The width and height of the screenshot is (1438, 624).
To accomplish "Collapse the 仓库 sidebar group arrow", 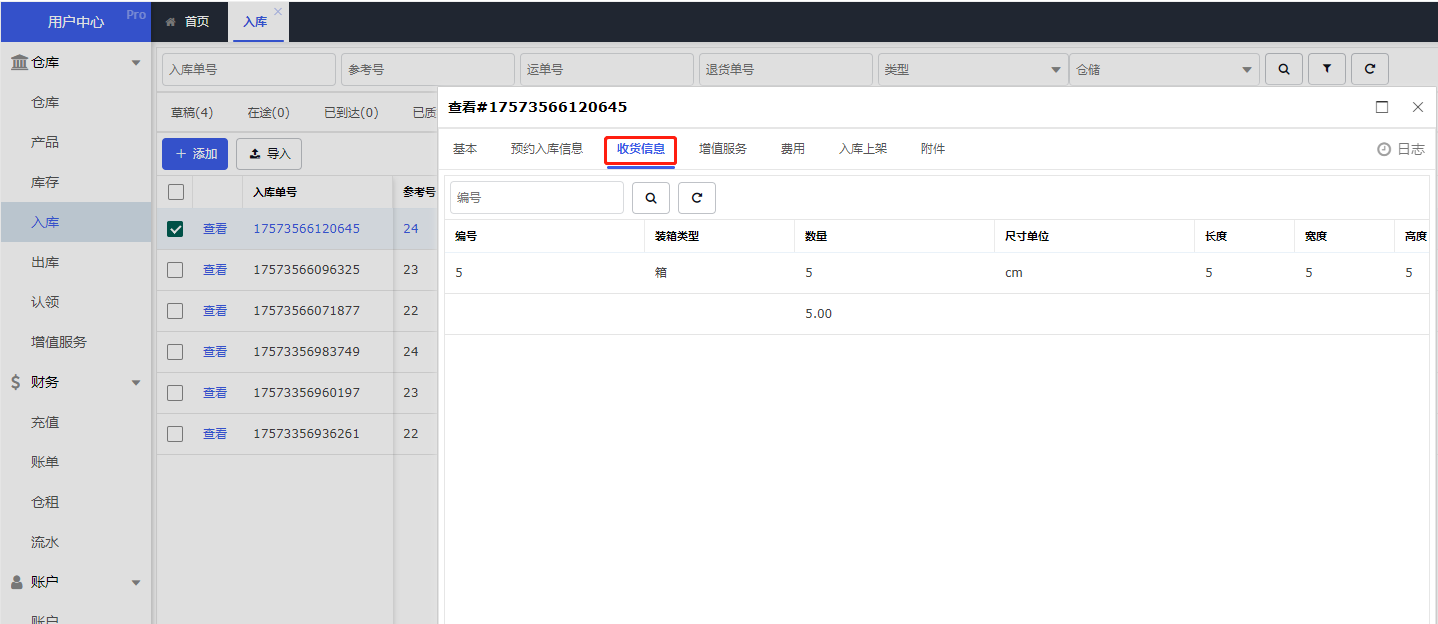I will coord(136,63).
